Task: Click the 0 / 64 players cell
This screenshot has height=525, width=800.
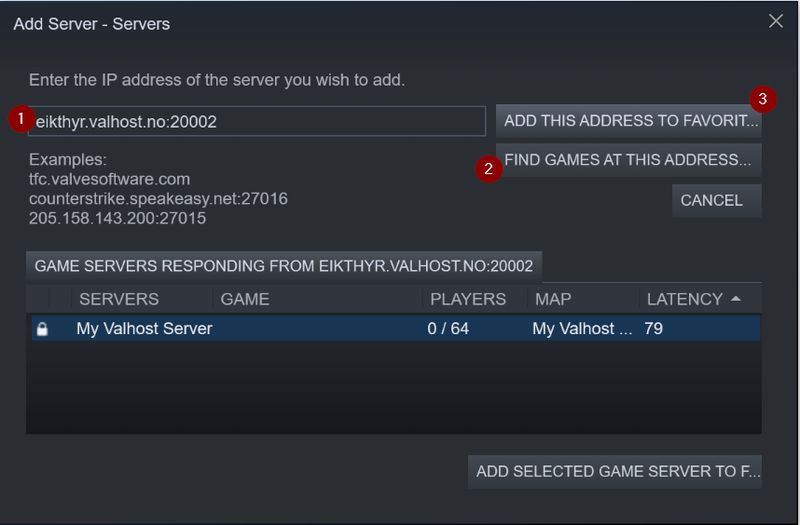Action: (x=448, y=329)
